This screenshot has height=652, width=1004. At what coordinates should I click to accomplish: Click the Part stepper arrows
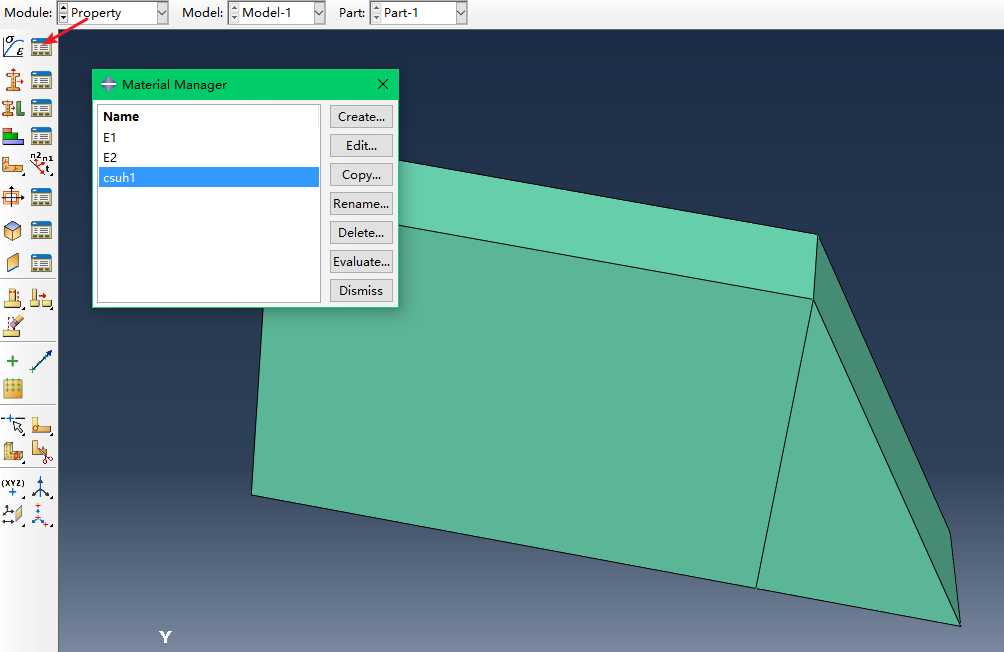tap(376, 13)
